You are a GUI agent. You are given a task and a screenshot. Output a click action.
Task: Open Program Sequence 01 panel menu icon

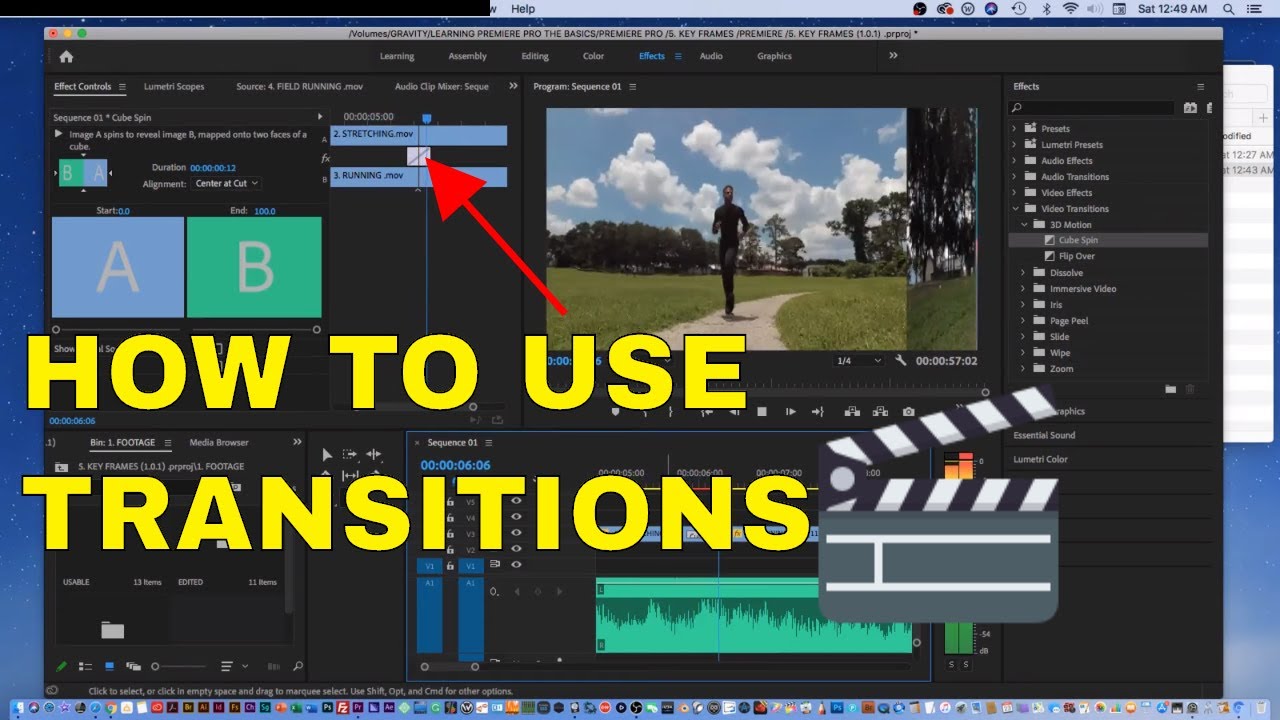tap(632, 87)
